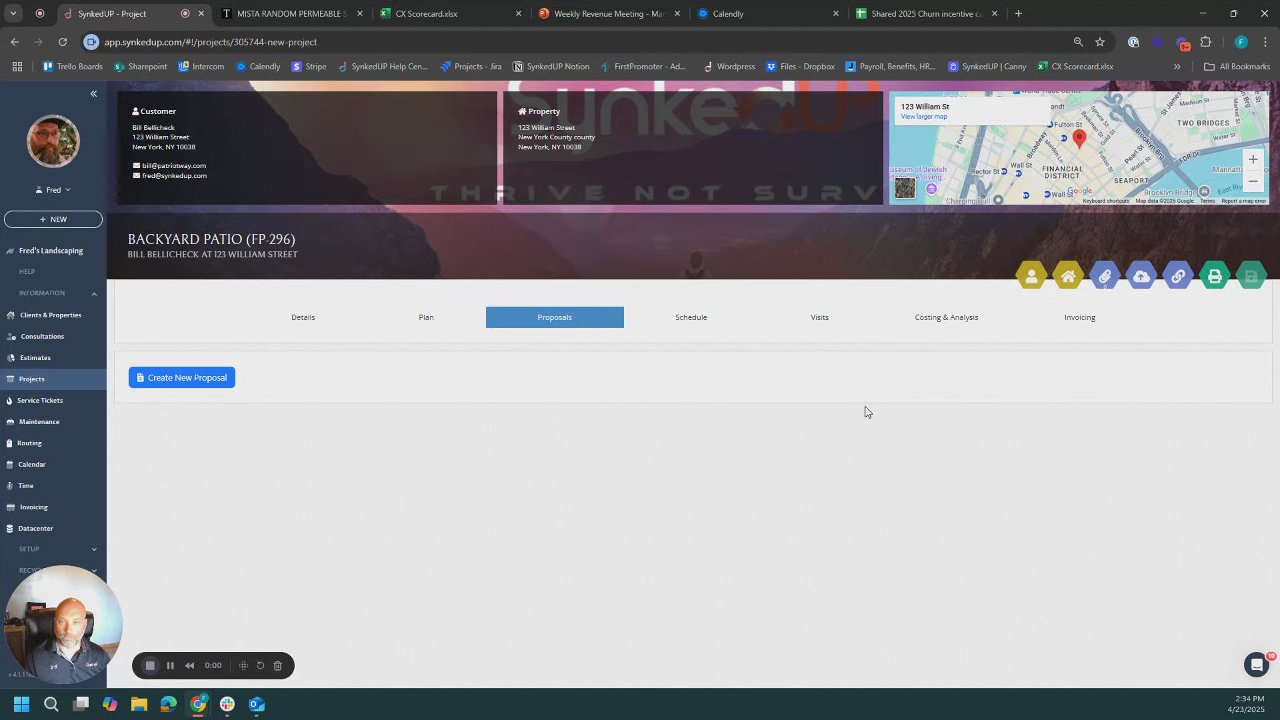The image size is (1280, 720).
Task: Click View larger map link
Action: [923, 117]
